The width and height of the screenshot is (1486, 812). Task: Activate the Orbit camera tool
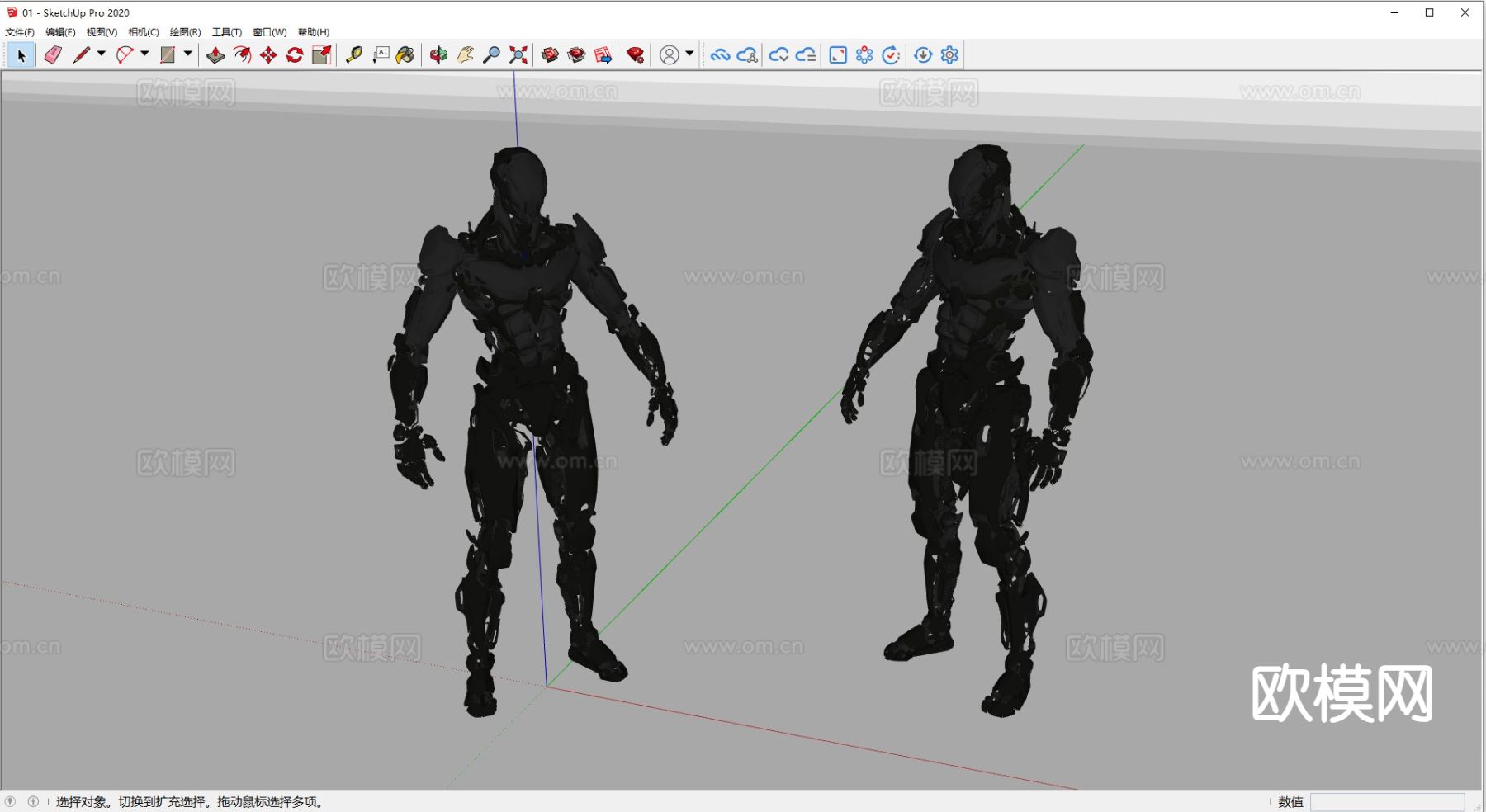438,55
